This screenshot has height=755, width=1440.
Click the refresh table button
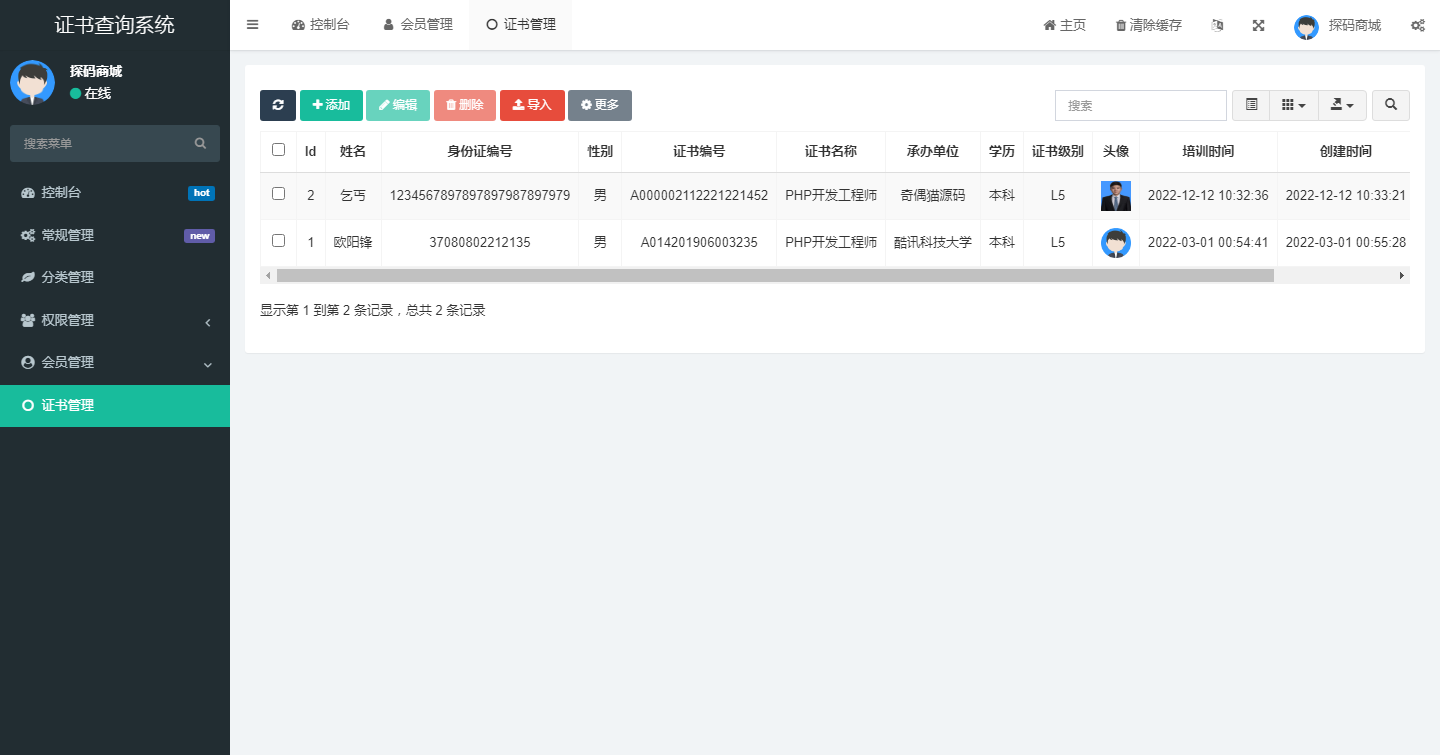pos(278,105)
